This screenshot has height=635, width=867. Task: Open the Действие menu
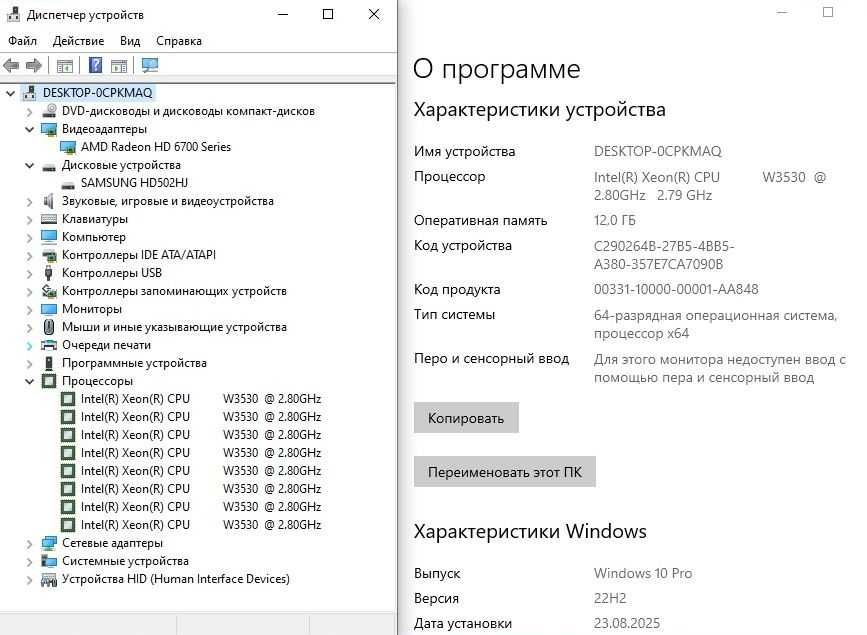pyautogui.click(x=78, y=41)
